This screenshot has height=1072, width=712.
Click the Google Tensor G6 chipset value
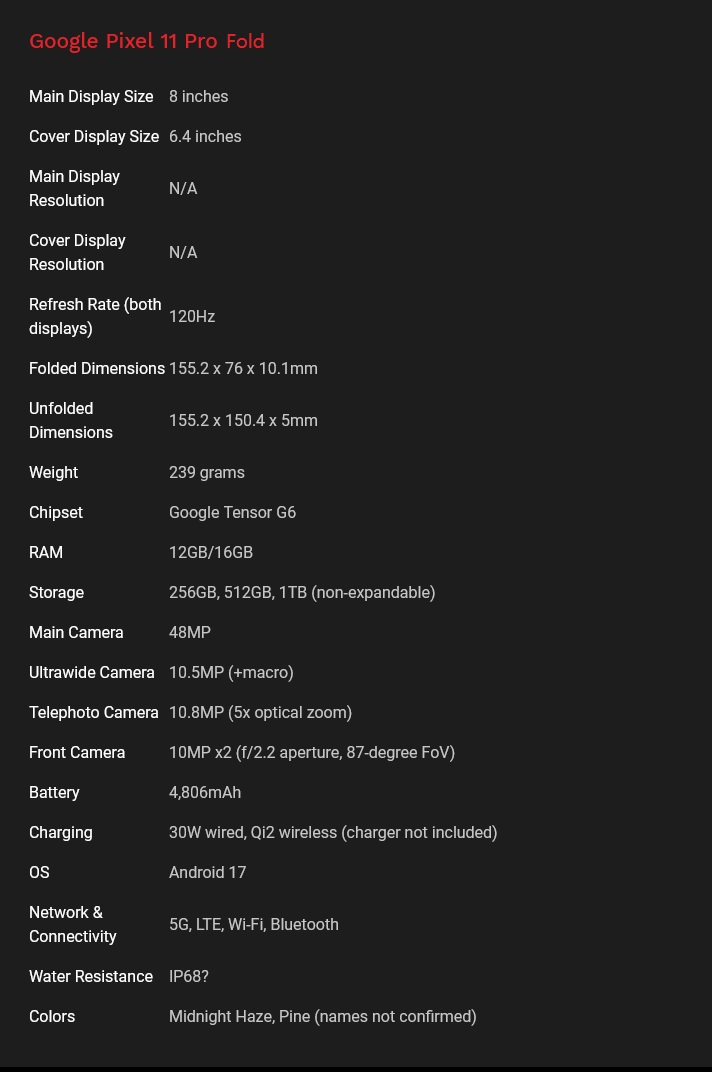pos(233,512)
